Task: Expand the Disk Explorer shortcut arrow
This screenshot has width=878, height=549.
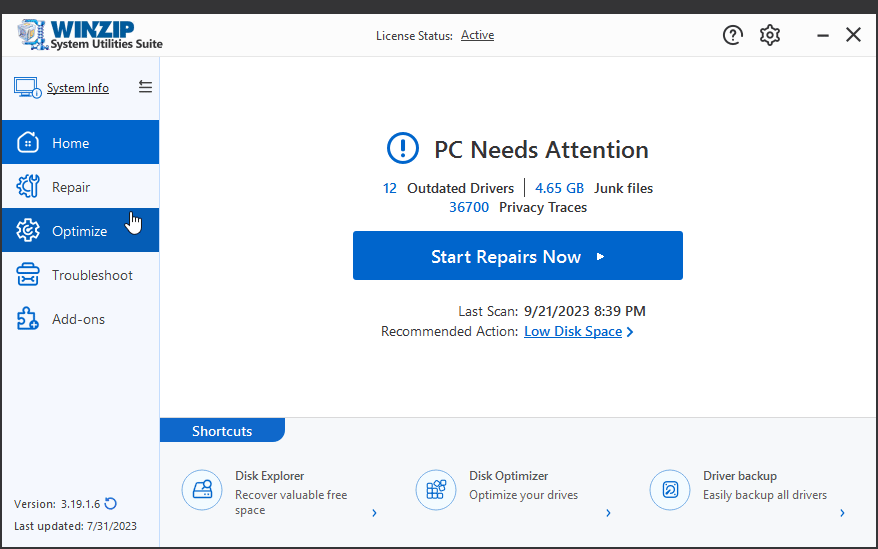Action: 375,513
